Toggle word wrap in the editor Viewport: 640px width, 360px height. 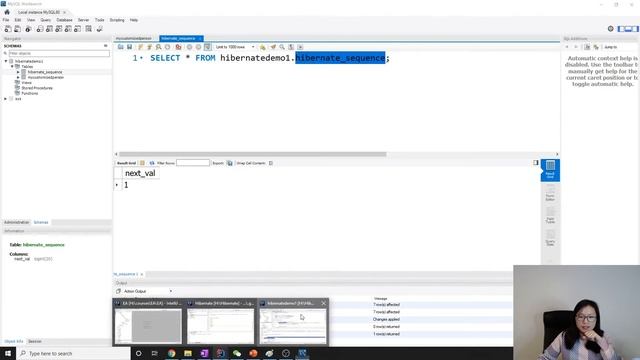click(x=300, y=47)
